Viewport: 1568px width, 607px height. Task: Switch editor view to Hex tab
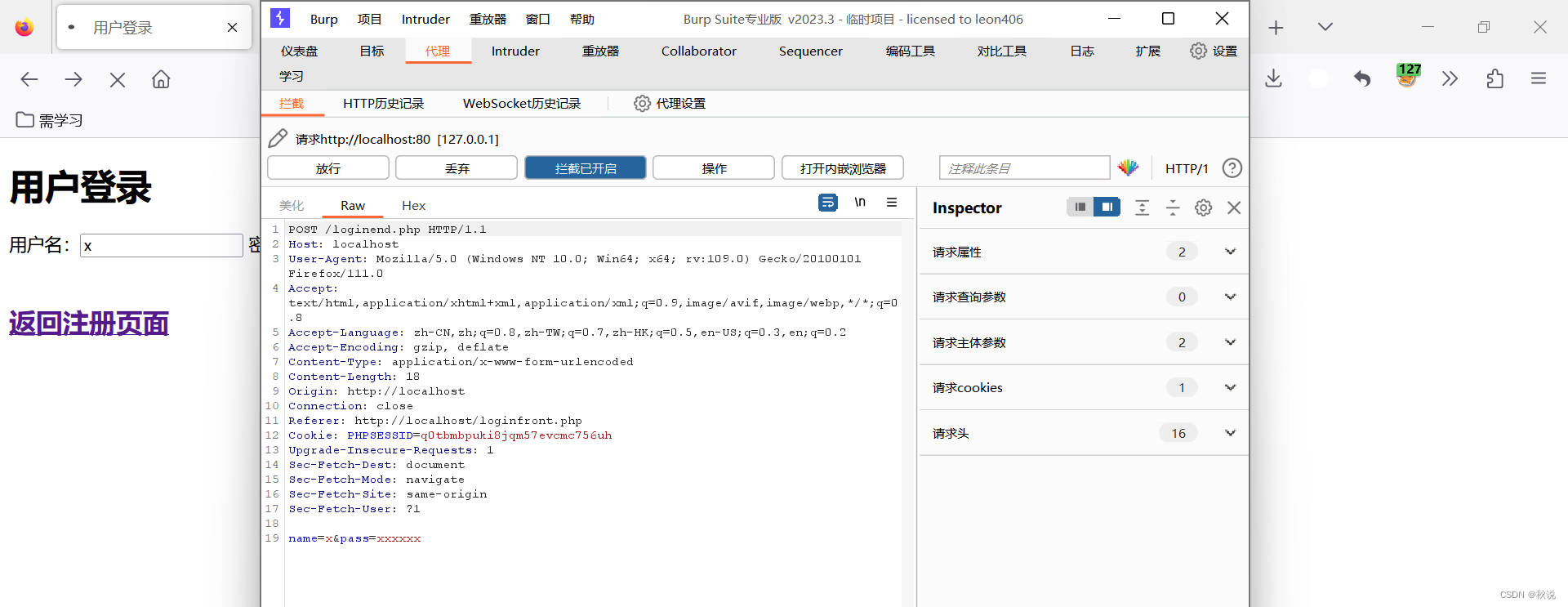point(414,205)
